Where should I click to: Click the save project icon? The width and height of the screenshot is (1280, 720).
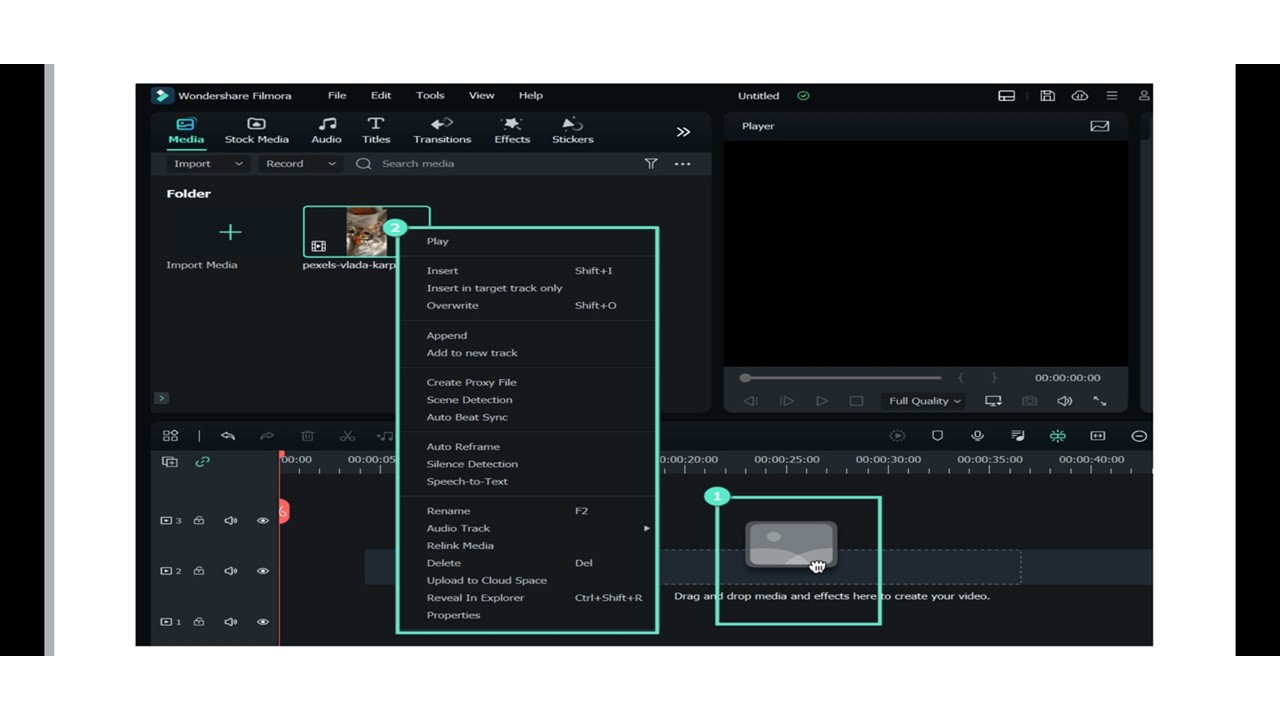point(1047,96)
